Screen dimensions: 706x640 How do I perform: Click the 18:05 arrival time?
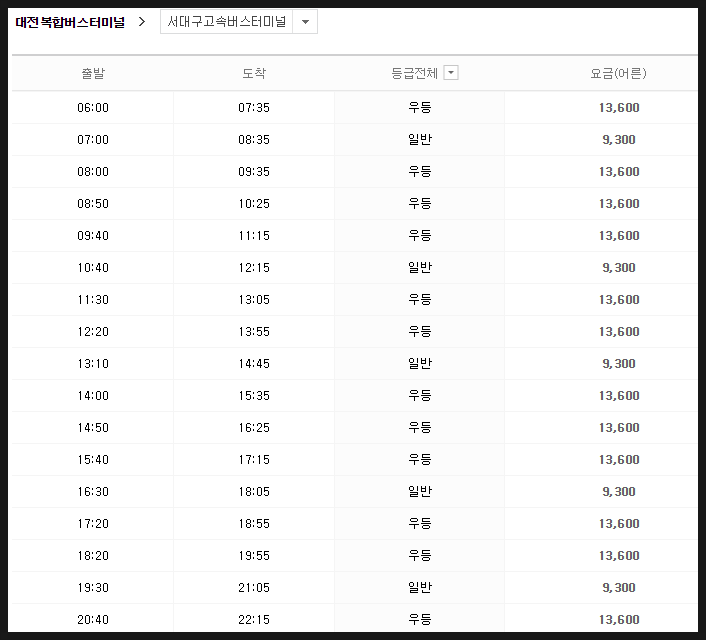tap(254, 491)
